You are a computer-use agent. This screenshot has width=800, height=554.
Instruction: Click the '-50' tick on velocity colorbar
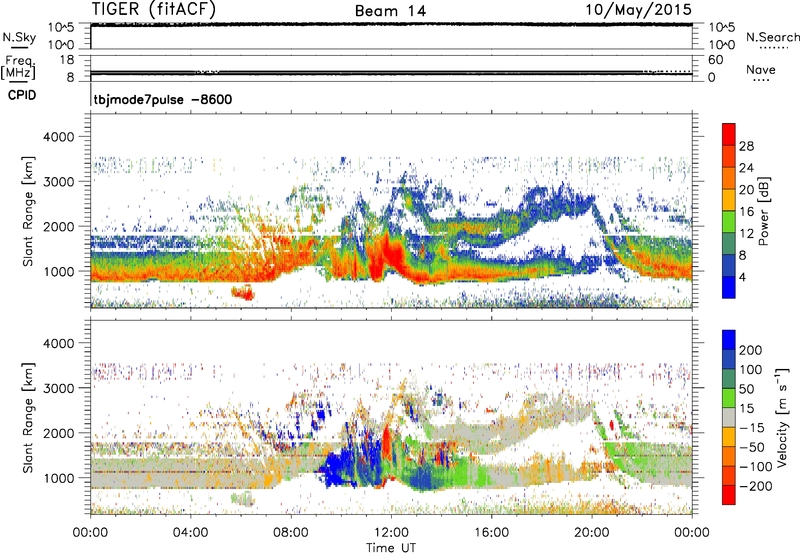coord(752,447)
